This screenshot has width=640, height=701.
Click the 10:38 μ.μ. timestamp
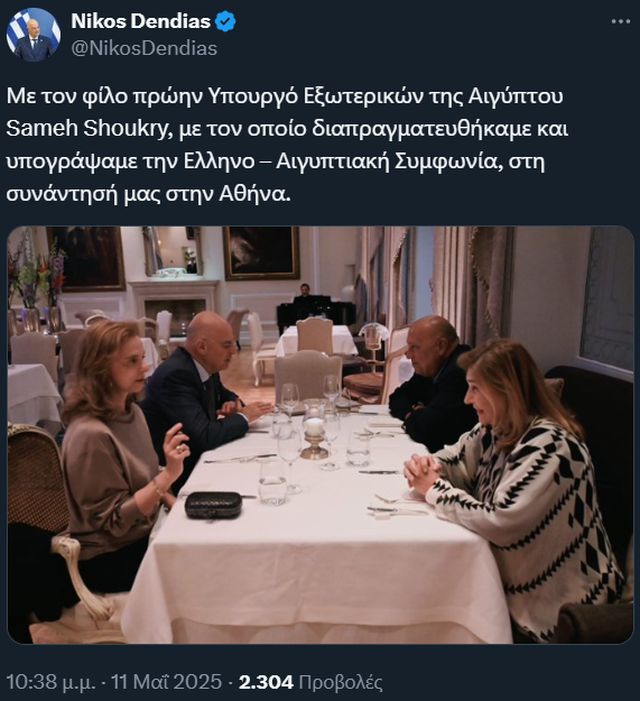tap(51, 682)
